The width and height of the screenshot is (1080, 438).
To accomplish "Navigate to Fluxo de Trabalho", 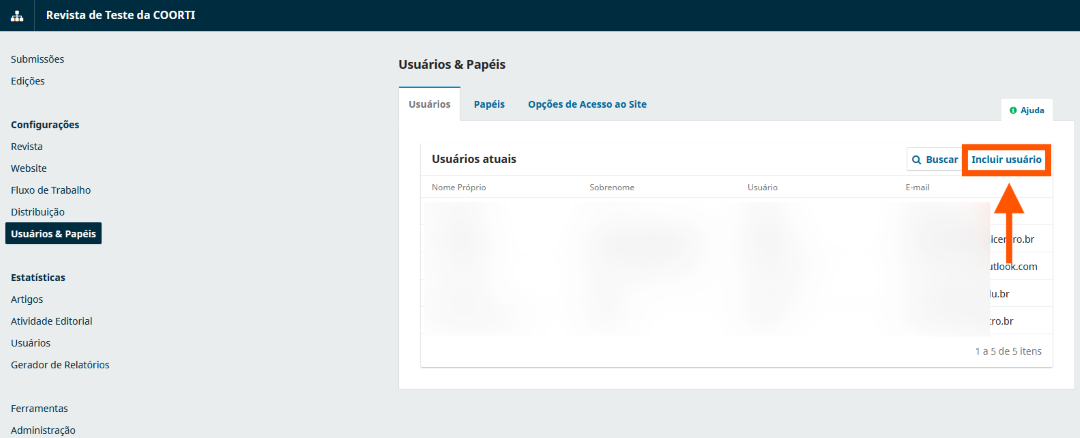I will (51, 190).
